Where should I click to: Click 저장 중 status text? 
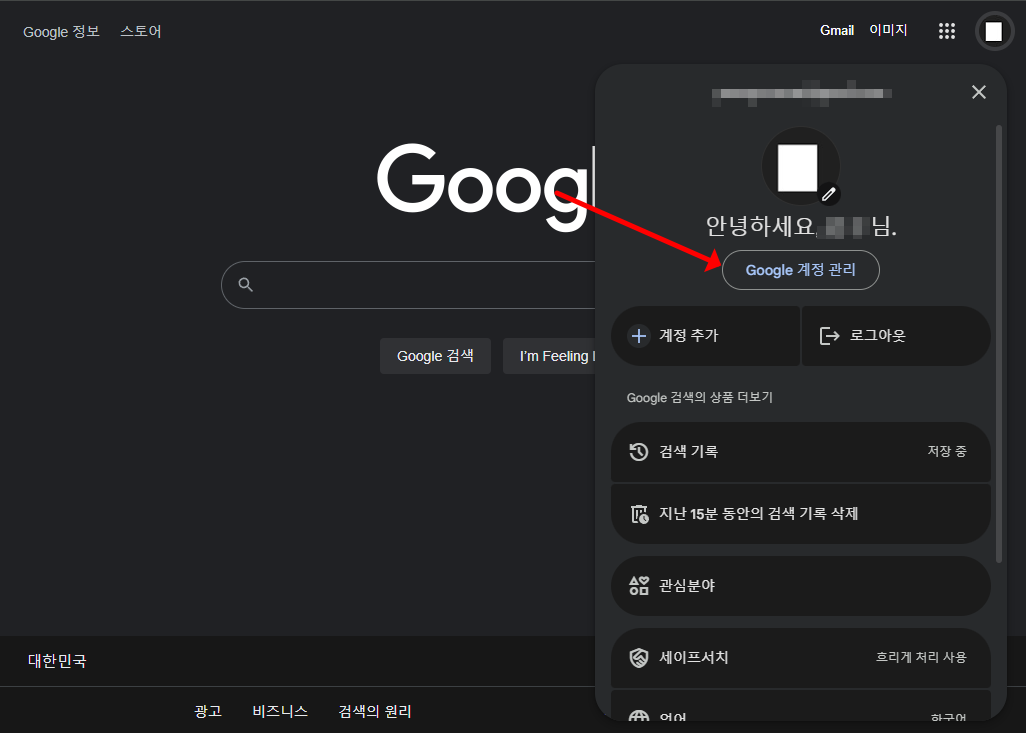point(947,452)
